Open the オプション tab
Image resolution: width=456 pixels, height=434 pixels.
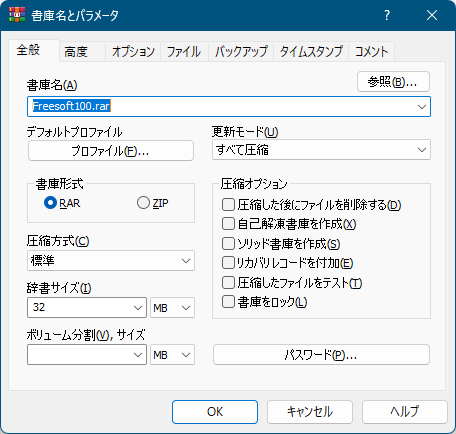[x=133, y=52]
